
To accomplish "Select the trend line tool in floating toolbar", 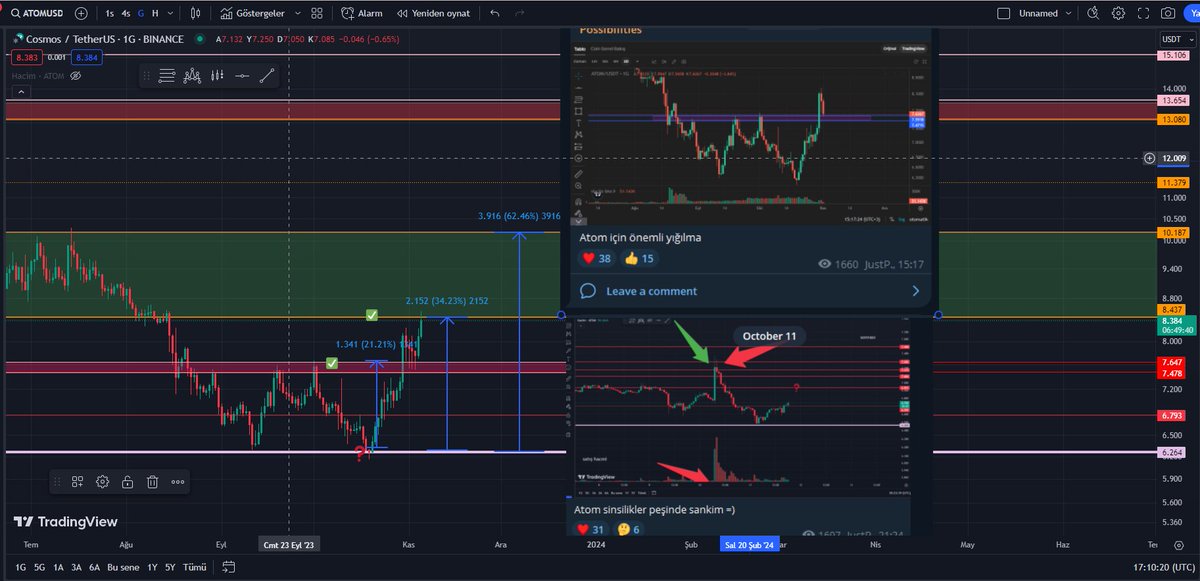I will pos(267,75).
